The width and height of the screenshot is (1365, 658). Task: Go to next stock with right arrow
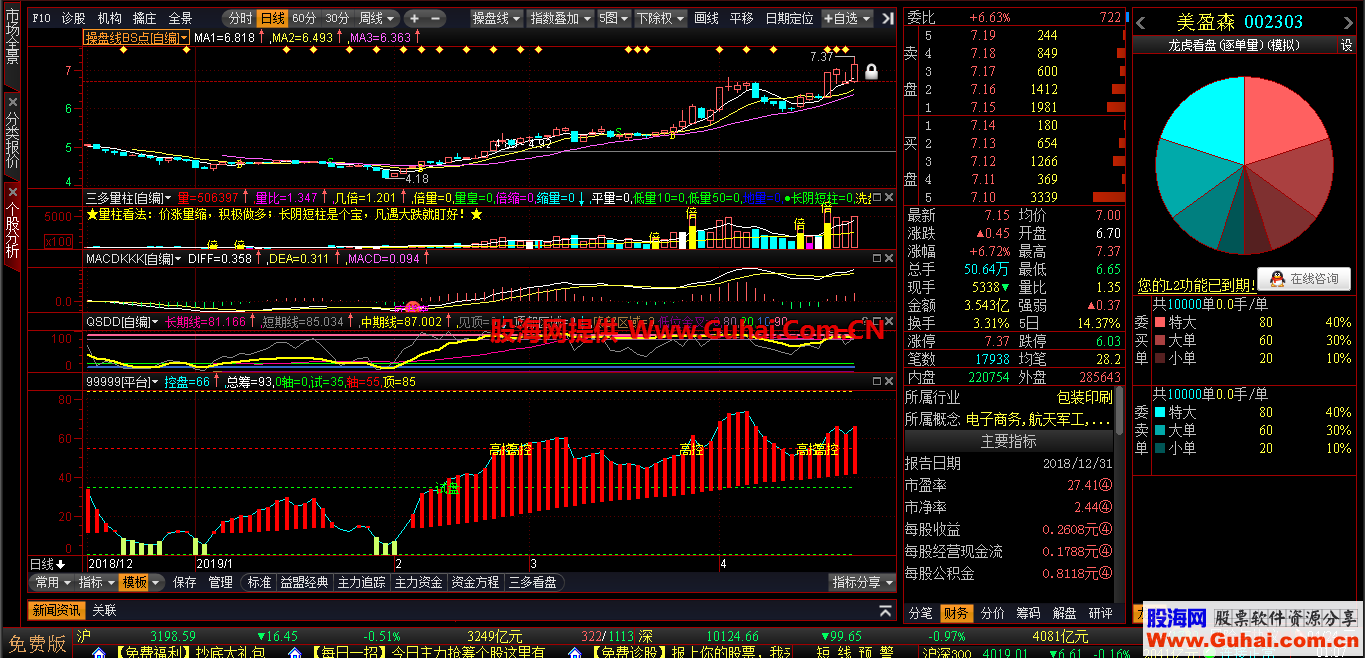1349,22
